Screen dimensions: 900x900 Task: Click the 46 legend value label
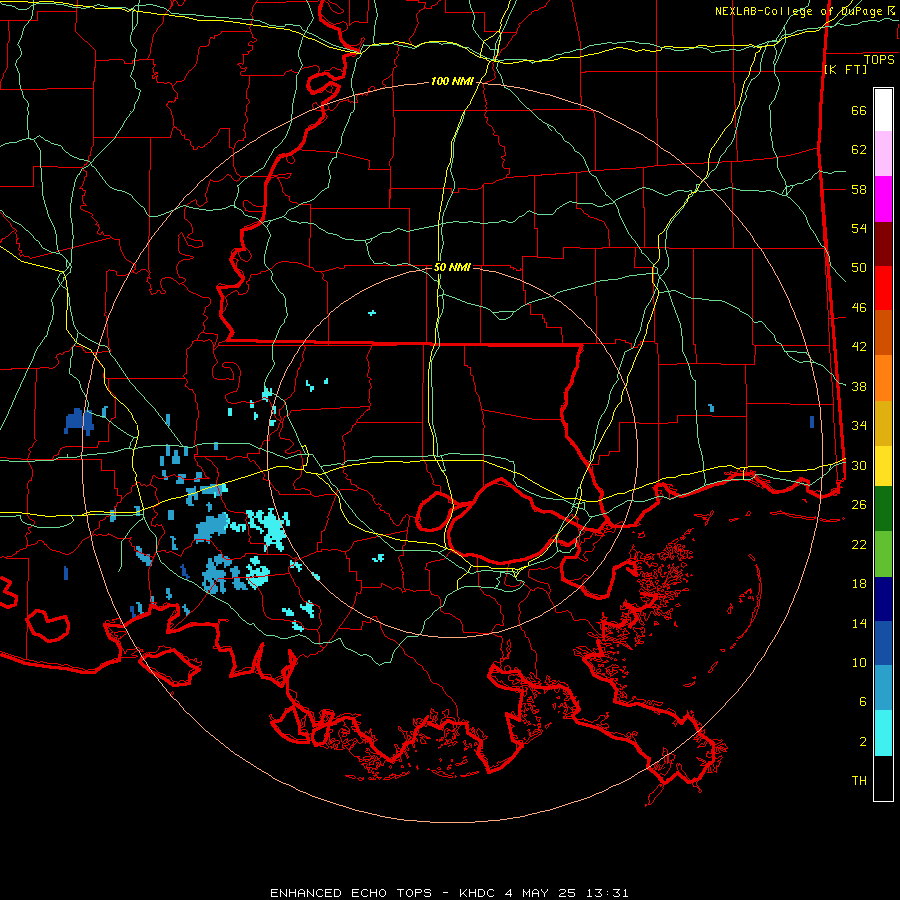point(859,307)
